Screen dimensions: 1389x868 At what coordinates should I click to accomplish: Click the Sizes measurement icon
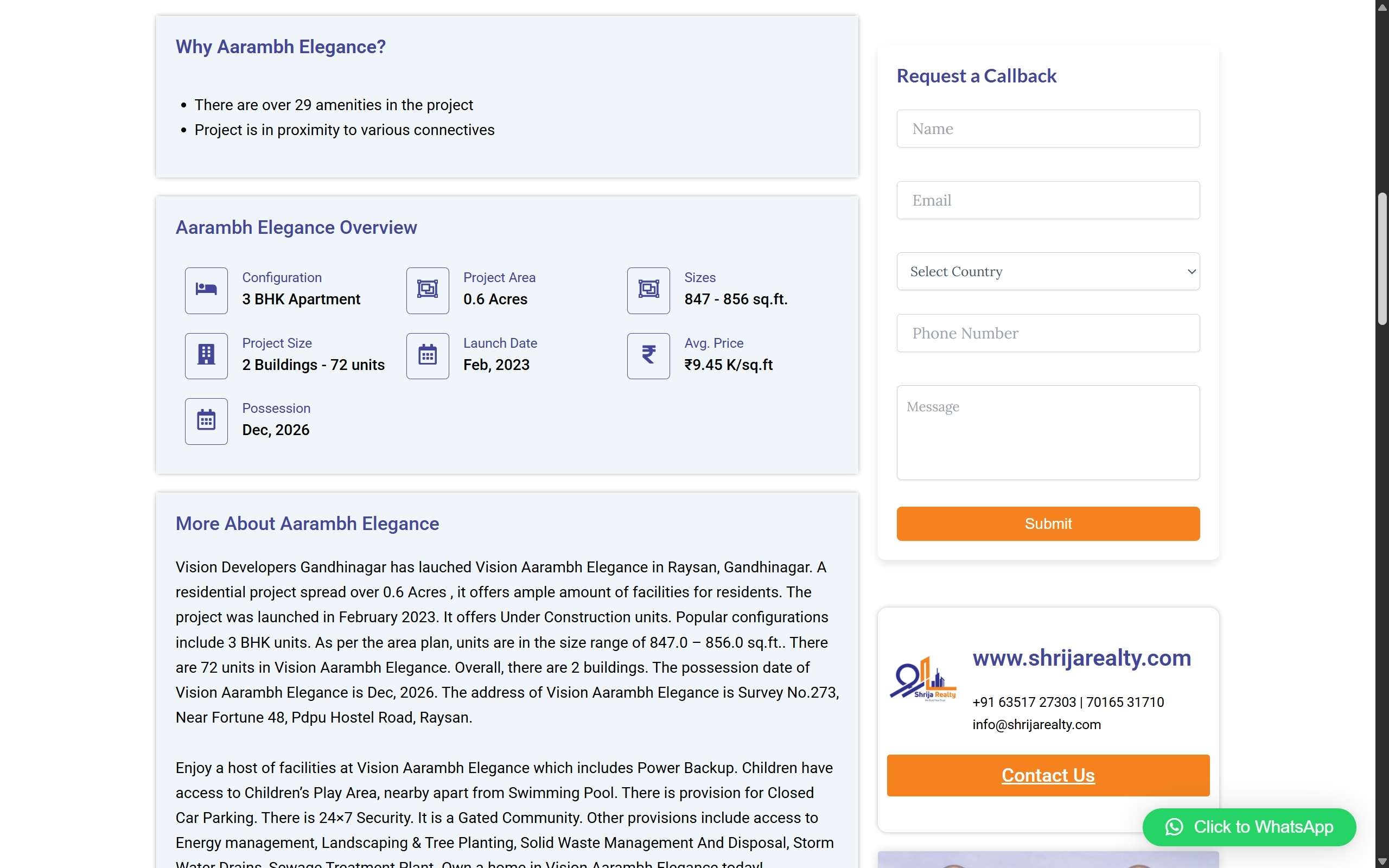pos(647,290)
